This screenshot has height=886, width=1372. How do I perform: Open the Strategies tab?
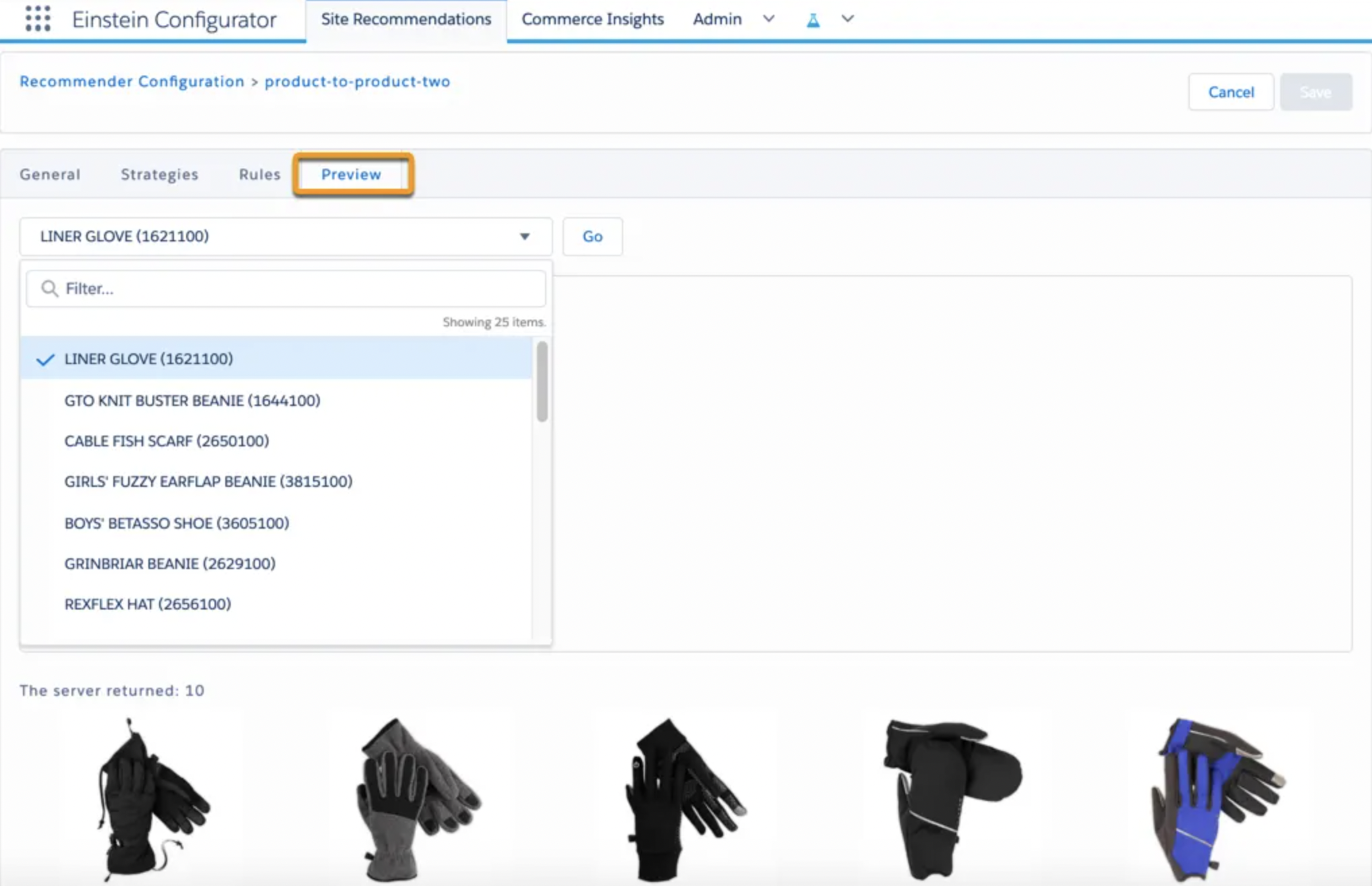click(159, 175)
